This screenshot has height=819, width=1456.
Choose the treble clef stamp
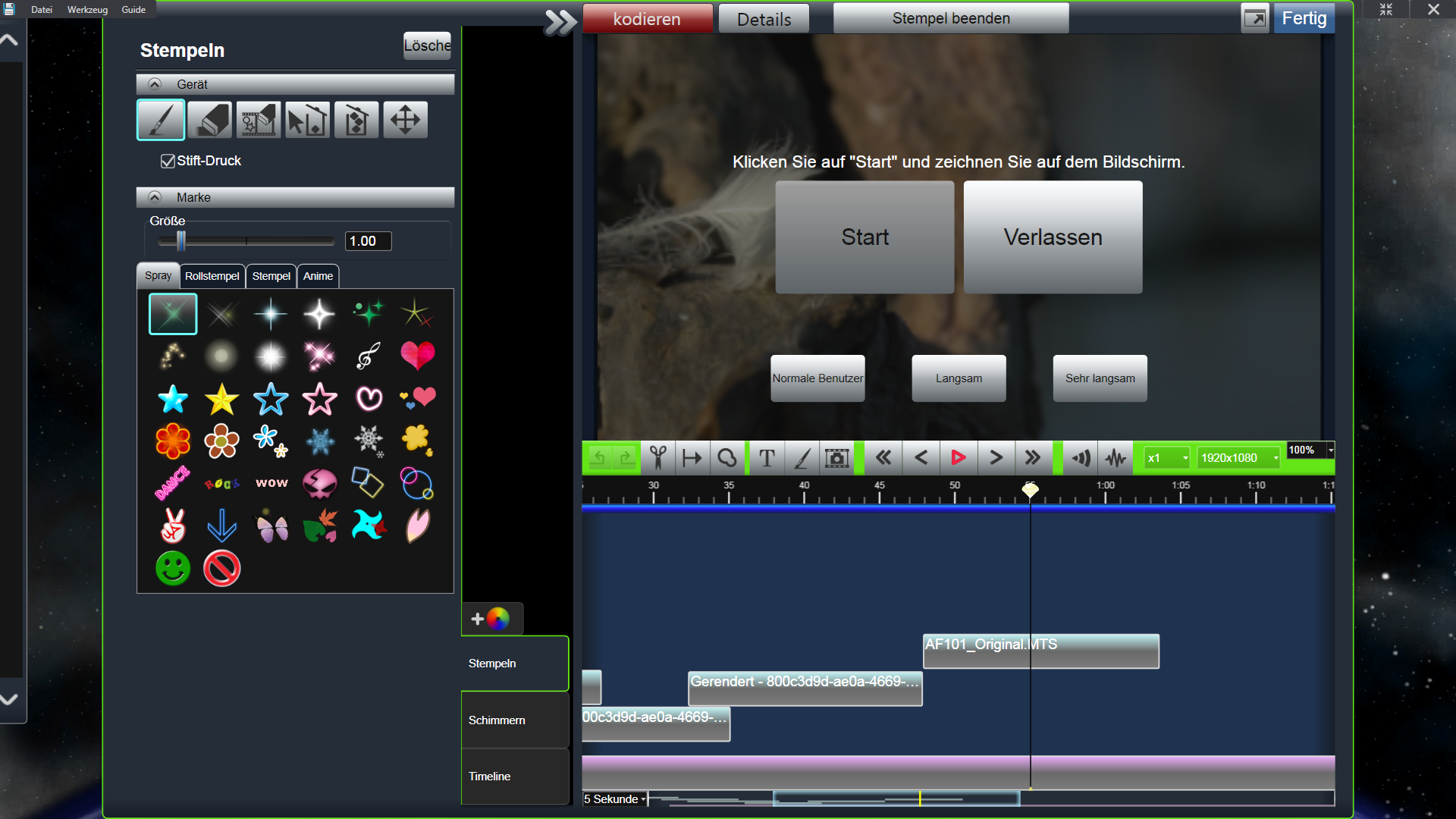(369, 355)
